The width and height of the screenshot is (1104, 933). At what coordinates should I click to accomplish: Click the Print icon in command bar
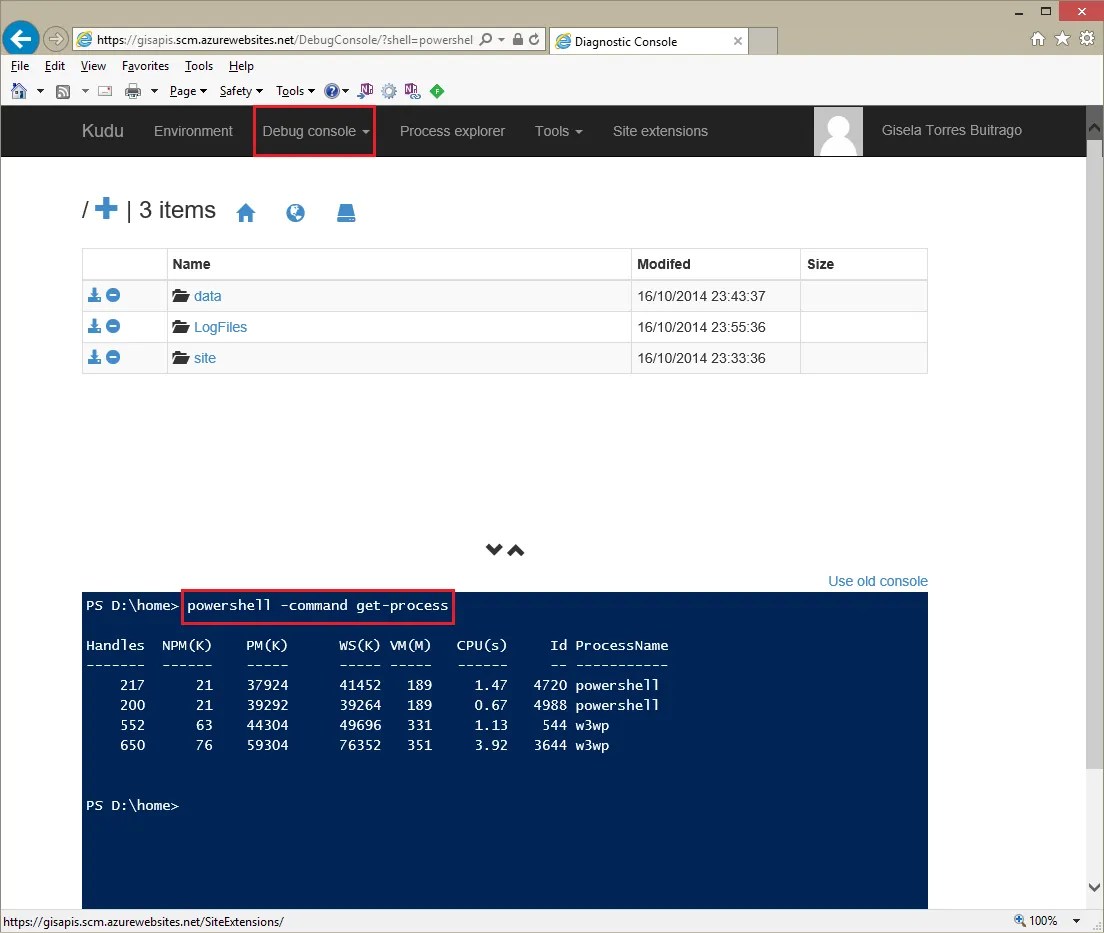pos(132,91)
